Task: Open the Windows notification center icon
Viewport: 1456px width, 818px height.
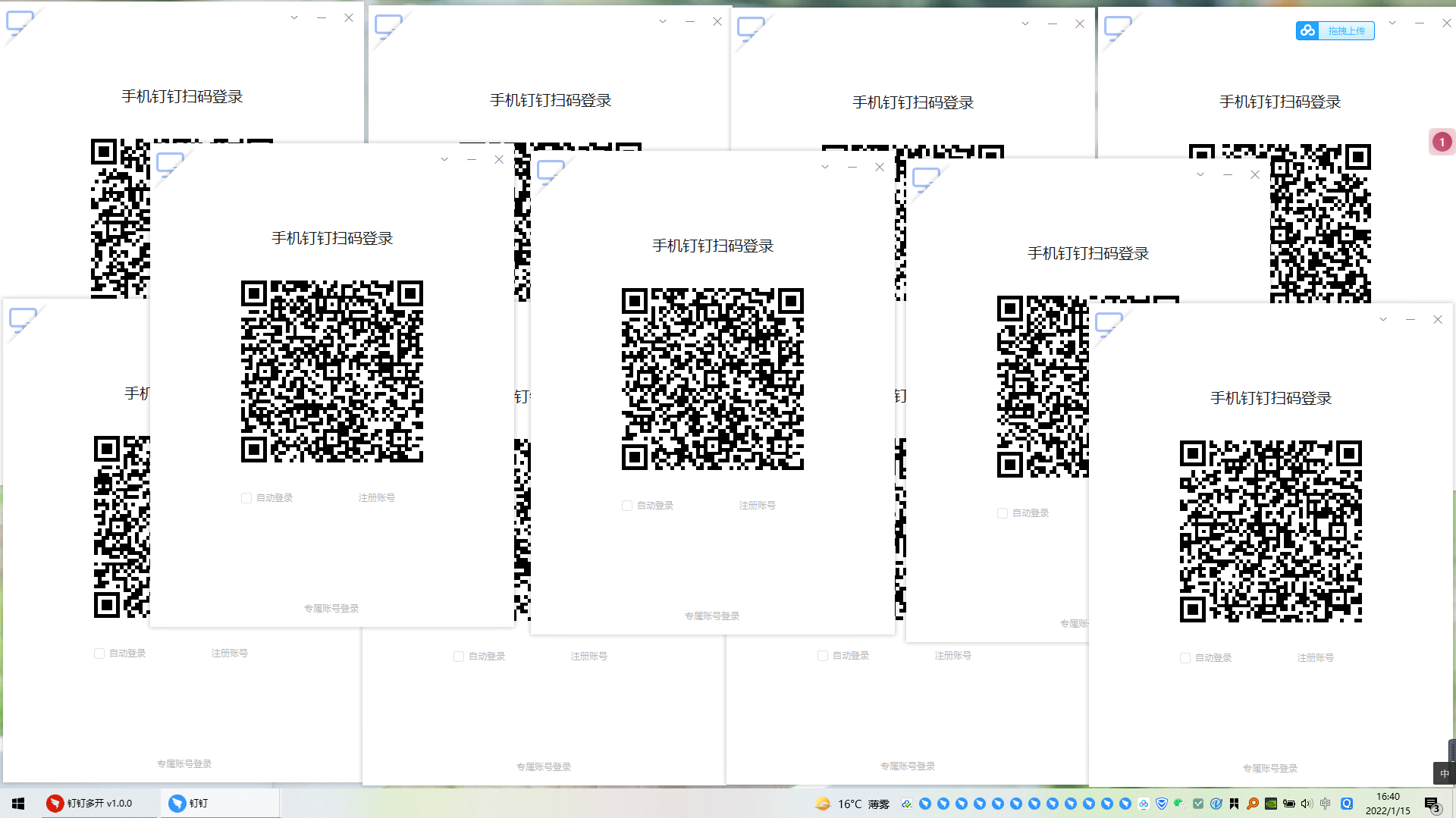Action: [1432, 804]
